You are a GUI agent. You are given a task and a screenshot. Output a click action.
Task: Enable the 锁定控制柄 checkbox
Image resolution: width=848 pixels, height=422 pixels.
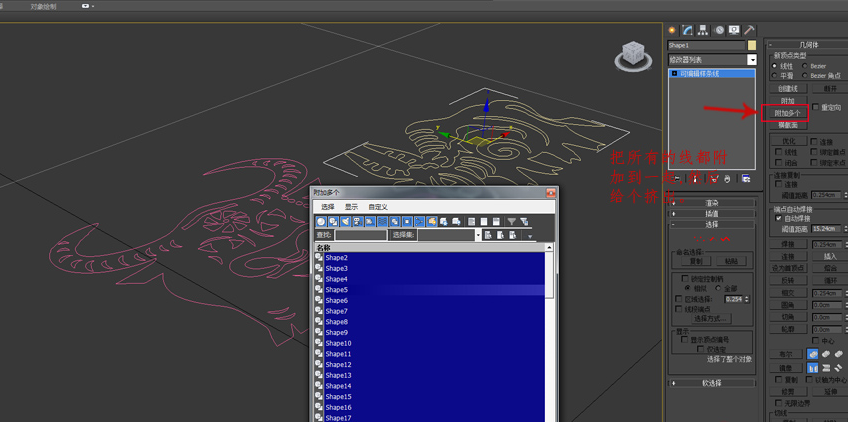pyautogui.click(x=685, y=278)
